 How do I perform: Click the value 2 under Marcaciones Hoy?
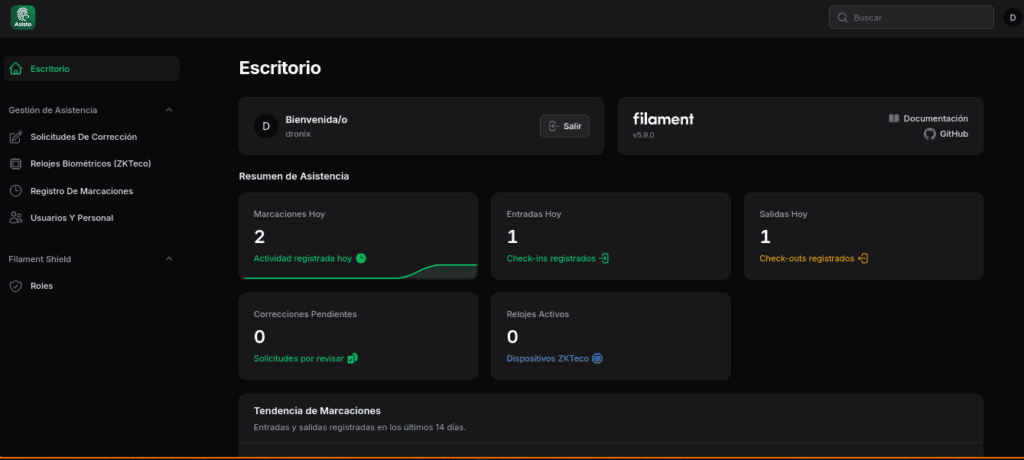tap(259, 237)
